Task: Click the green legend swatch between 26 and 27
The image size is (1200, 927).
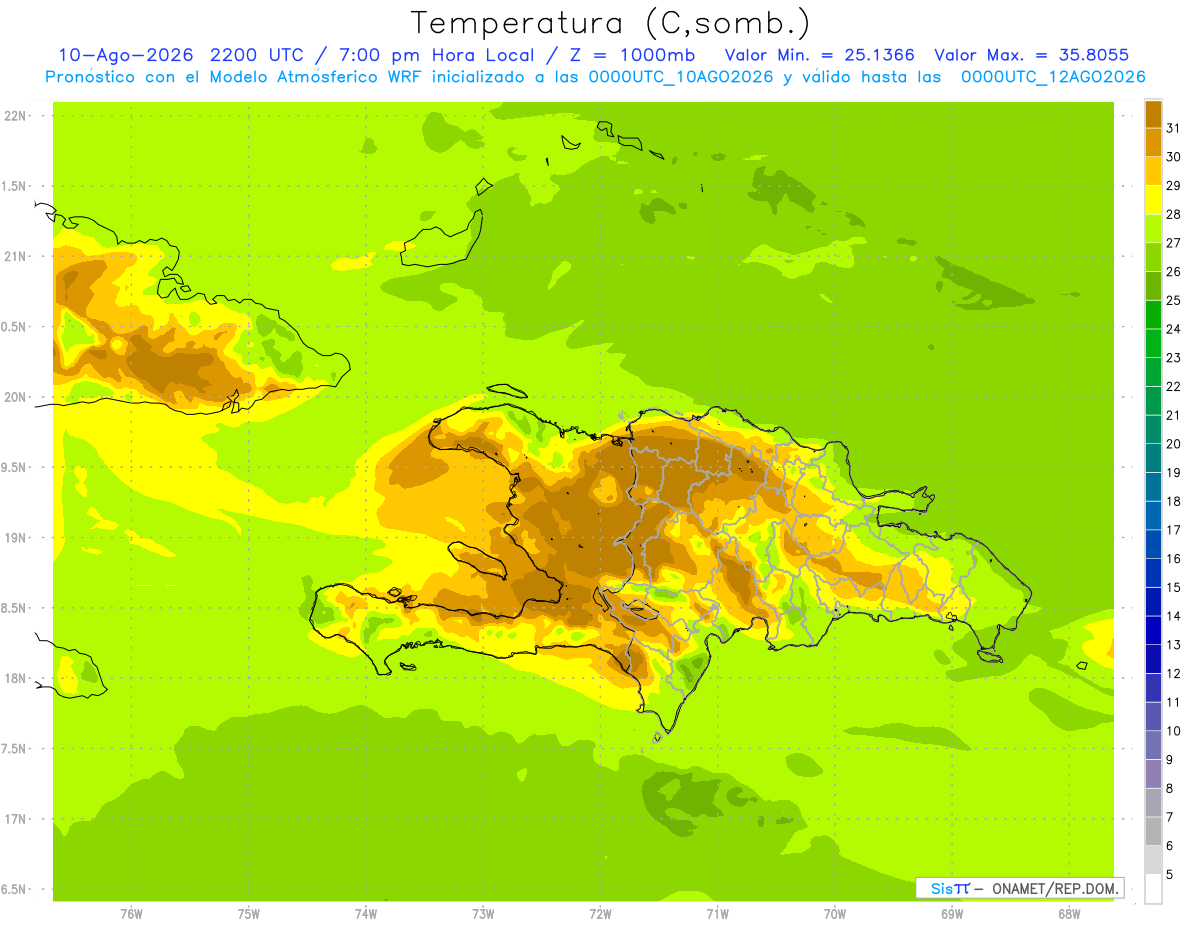Action: pyautogui.click(x=1153, y=257)
